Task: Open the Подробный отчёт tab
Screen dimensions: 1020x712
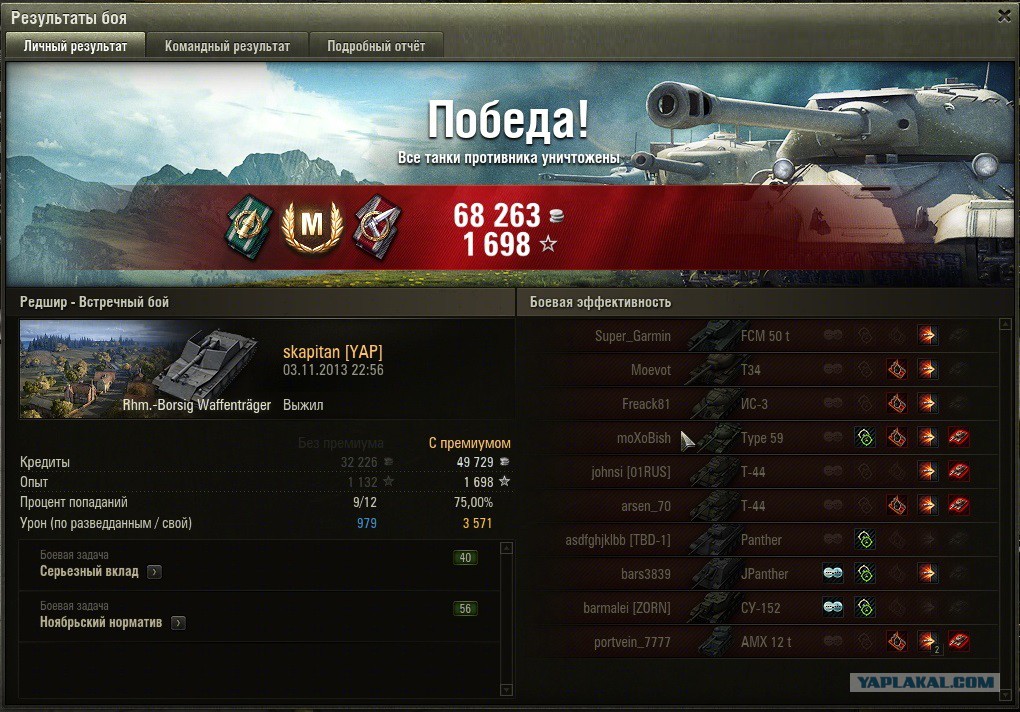Action: (x=376, y=46)
